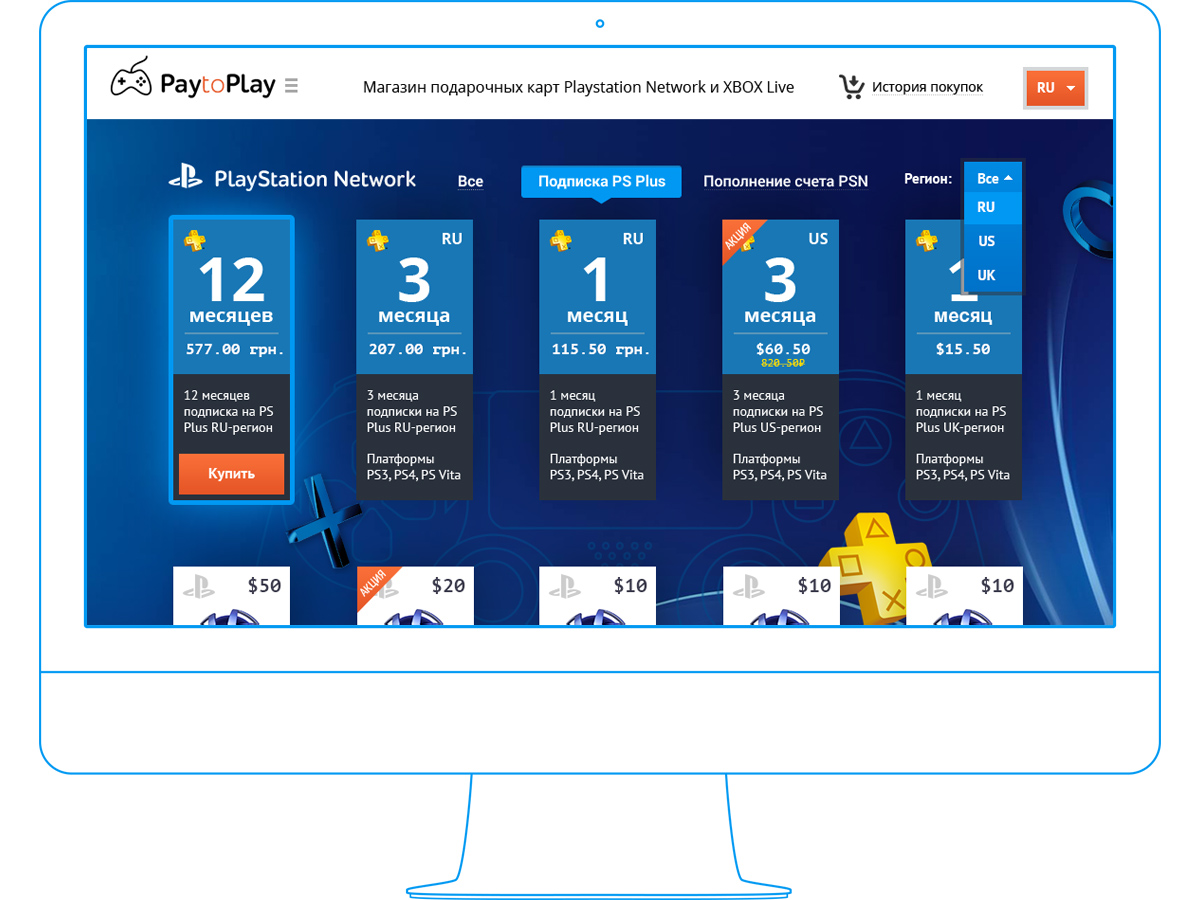This screenshot has height=900, width=1200.
Task: Click PS Plus icon on 12 месяцев card
Action: (194, 240)
